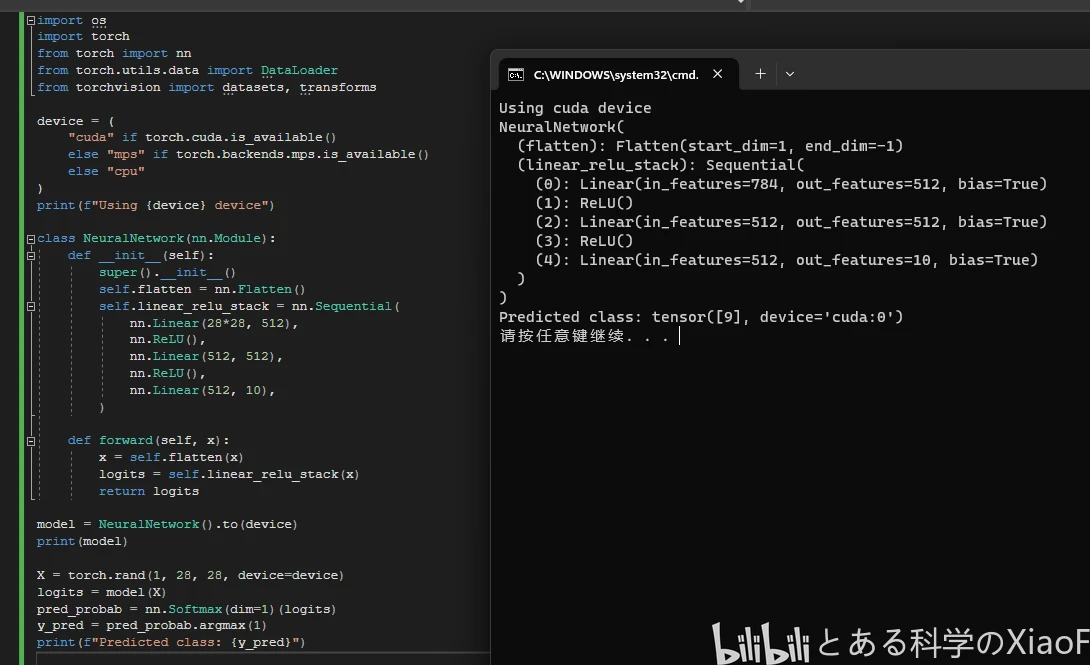The height and width of the screenshot is (665, 1090).
Task: Click 'torch.backends.mps.is_available()' in code
Action: point(302,154)
